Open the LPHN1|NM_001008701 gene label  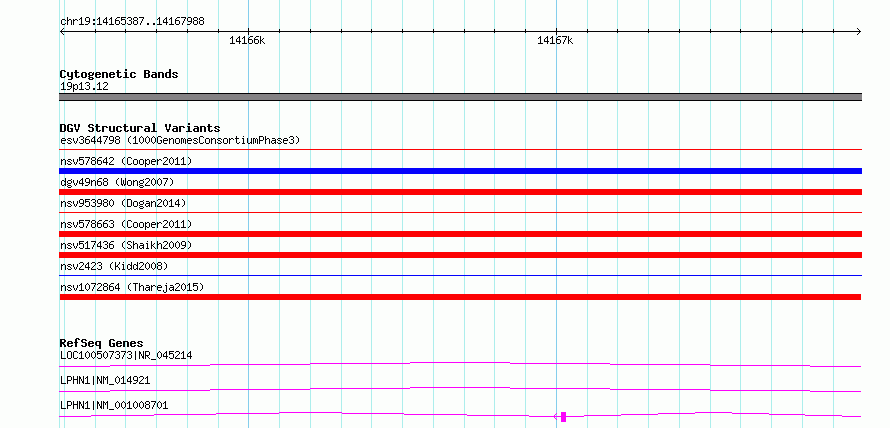point(114,405)
